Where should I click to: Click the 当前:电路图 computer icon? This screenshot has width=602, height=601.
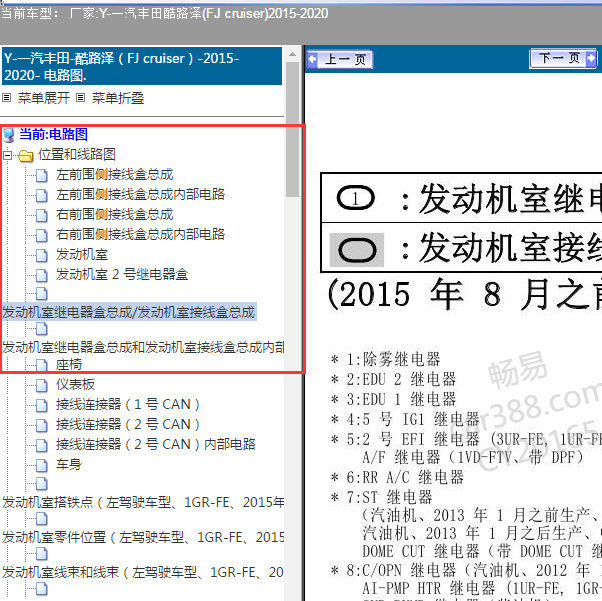[9, 135]
